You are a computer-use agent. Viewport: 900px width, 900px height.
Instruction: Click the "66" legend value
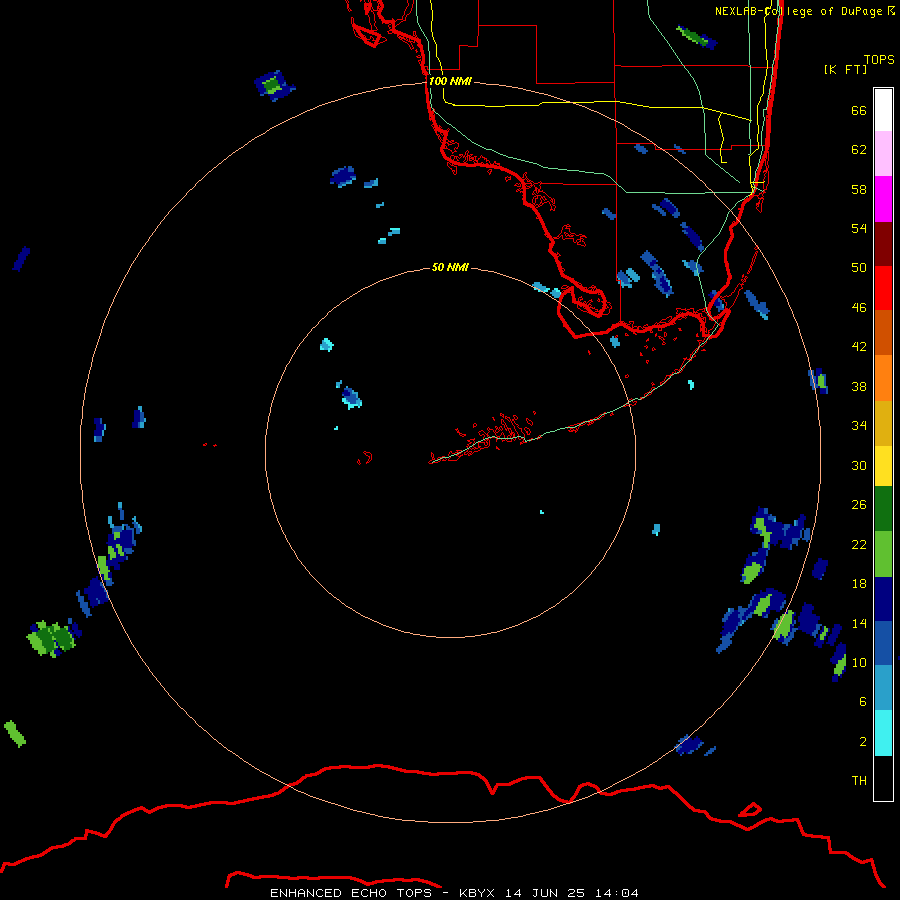pos(859,110)
